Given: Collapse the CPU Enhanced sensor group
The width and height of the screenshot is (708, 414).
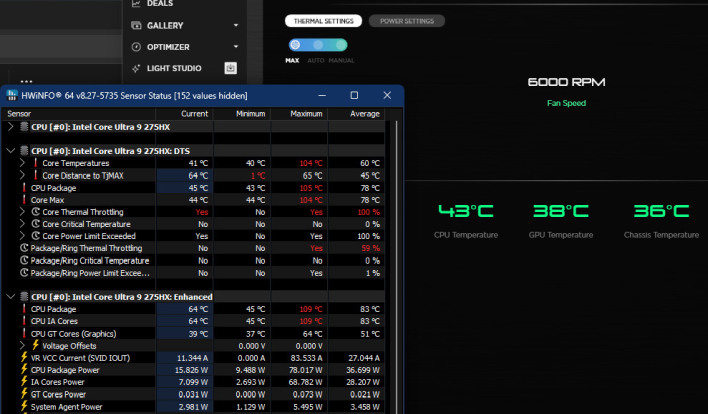Looking at the screenshot, I should (x=11, y=297).
